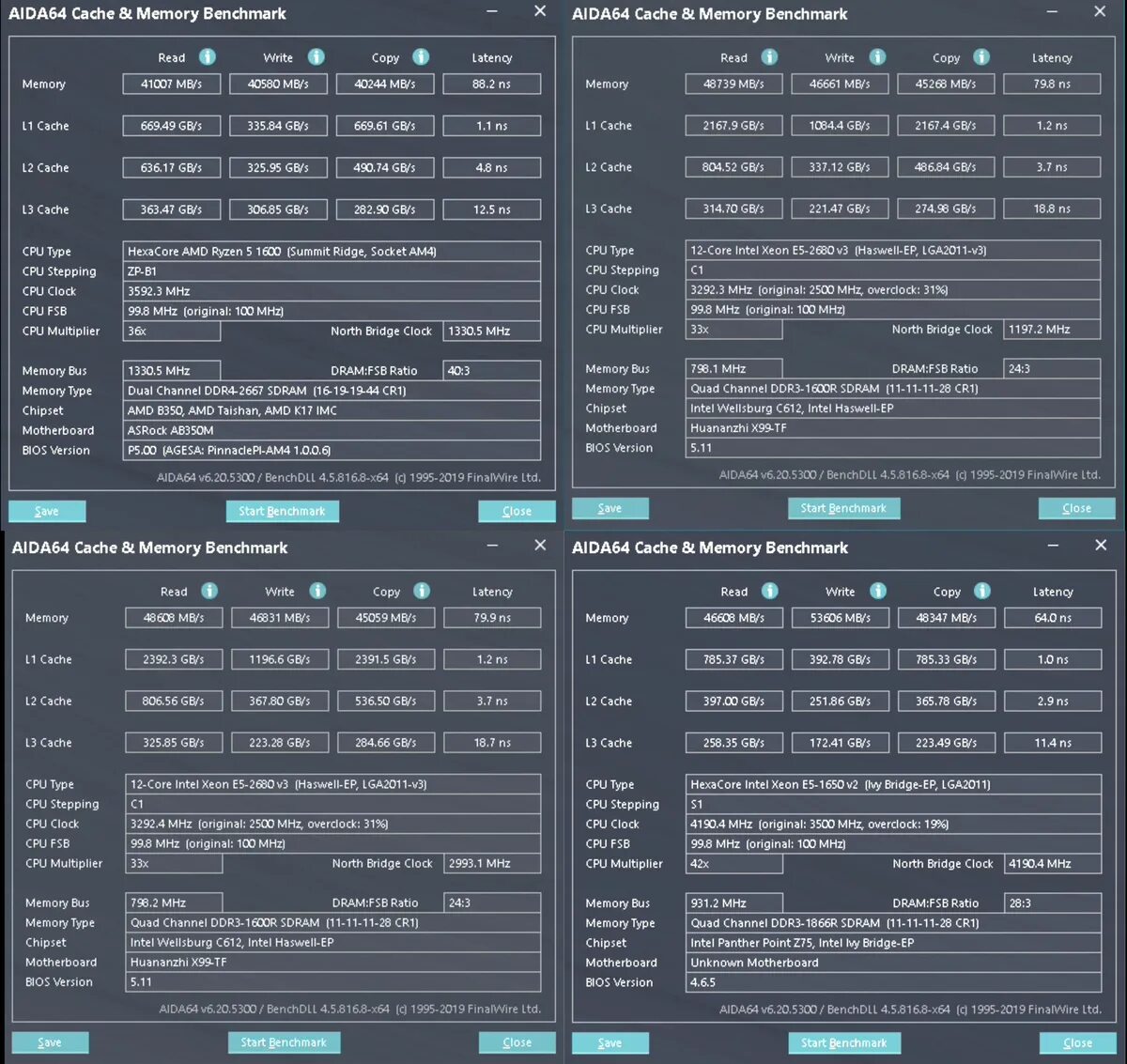The height and width of the screenshot is (1064, 1127).
Task: Click Write info icon in top-right window
Action: pos(877,57)
